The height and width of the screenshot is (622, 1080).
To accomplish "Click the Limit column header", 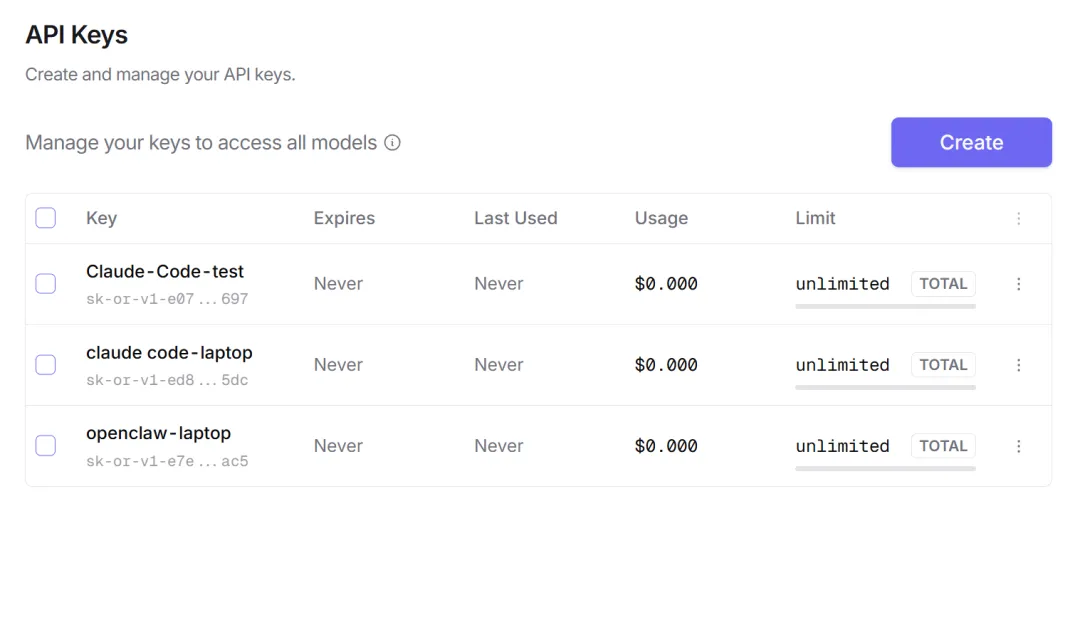I will pyautogui.click(x=815, y=218).
